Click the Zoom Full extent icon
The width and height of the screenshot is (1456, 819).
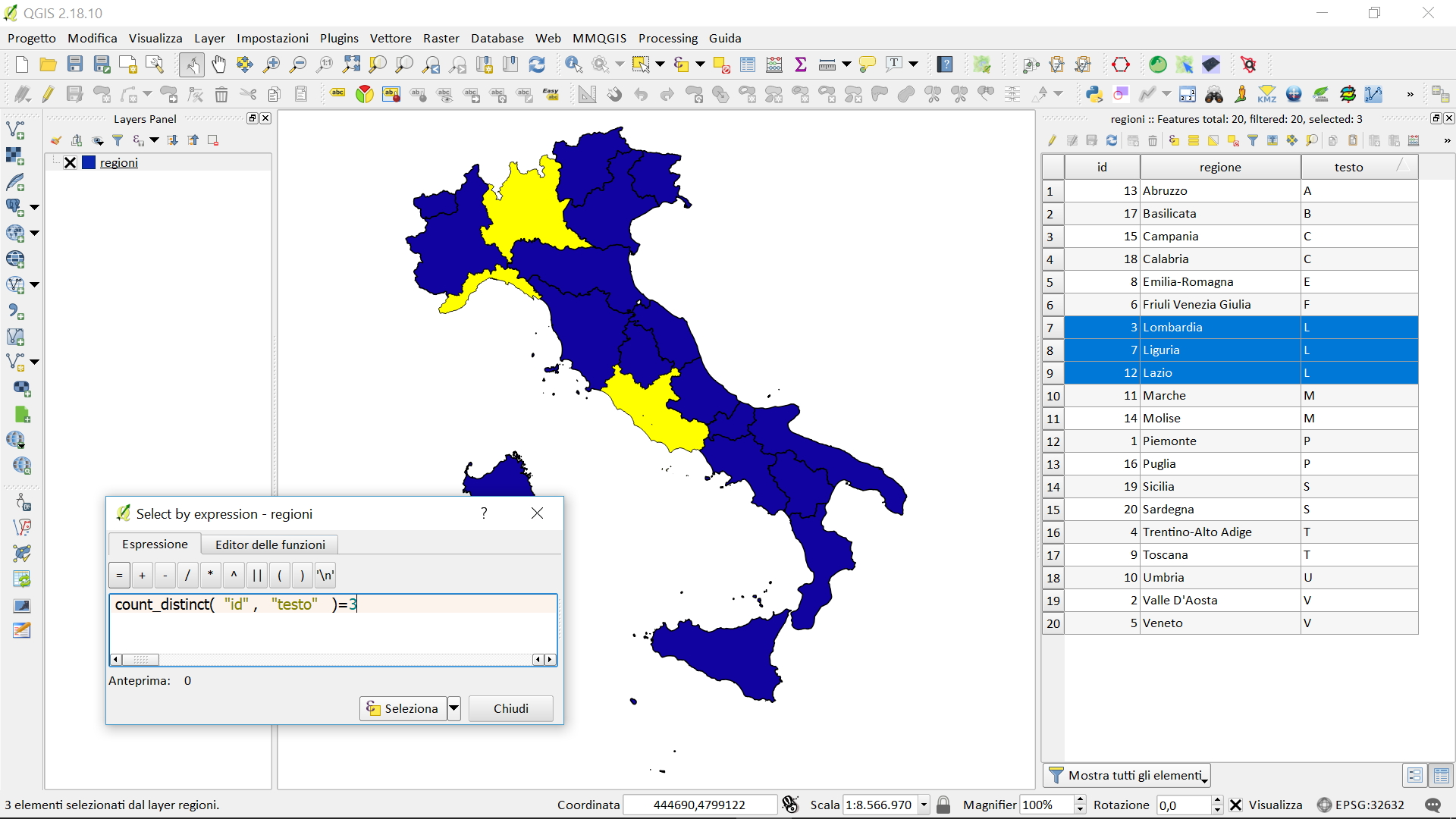(x=351, y=65)
